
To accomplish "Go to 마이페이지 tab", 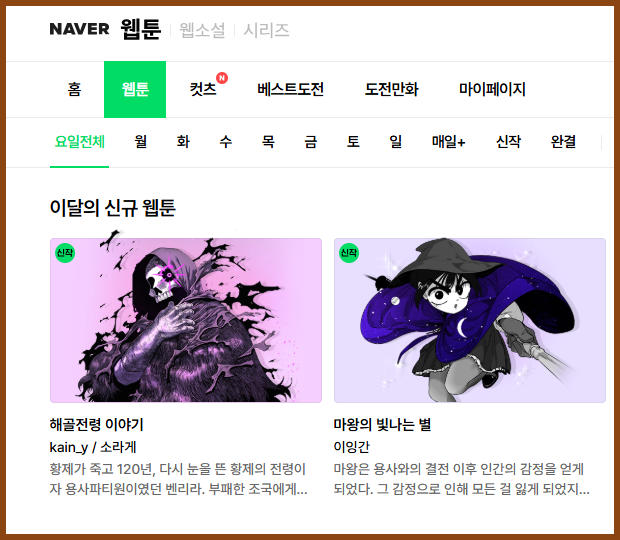I will [x=492, y=89].
